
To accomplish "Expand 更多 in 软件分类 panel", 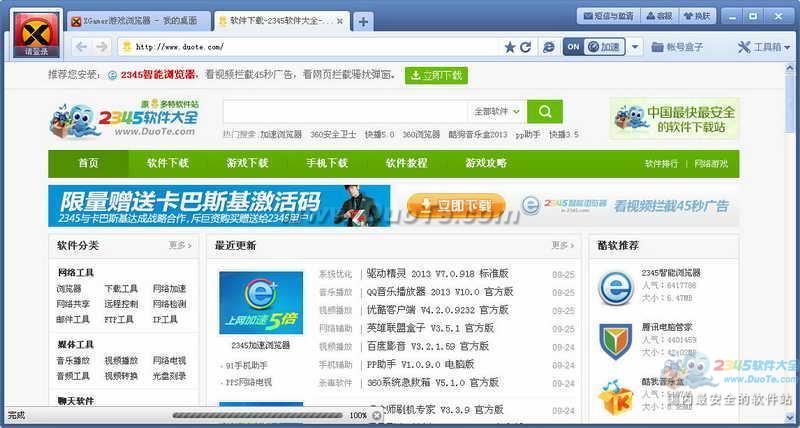I will [180, 246].
